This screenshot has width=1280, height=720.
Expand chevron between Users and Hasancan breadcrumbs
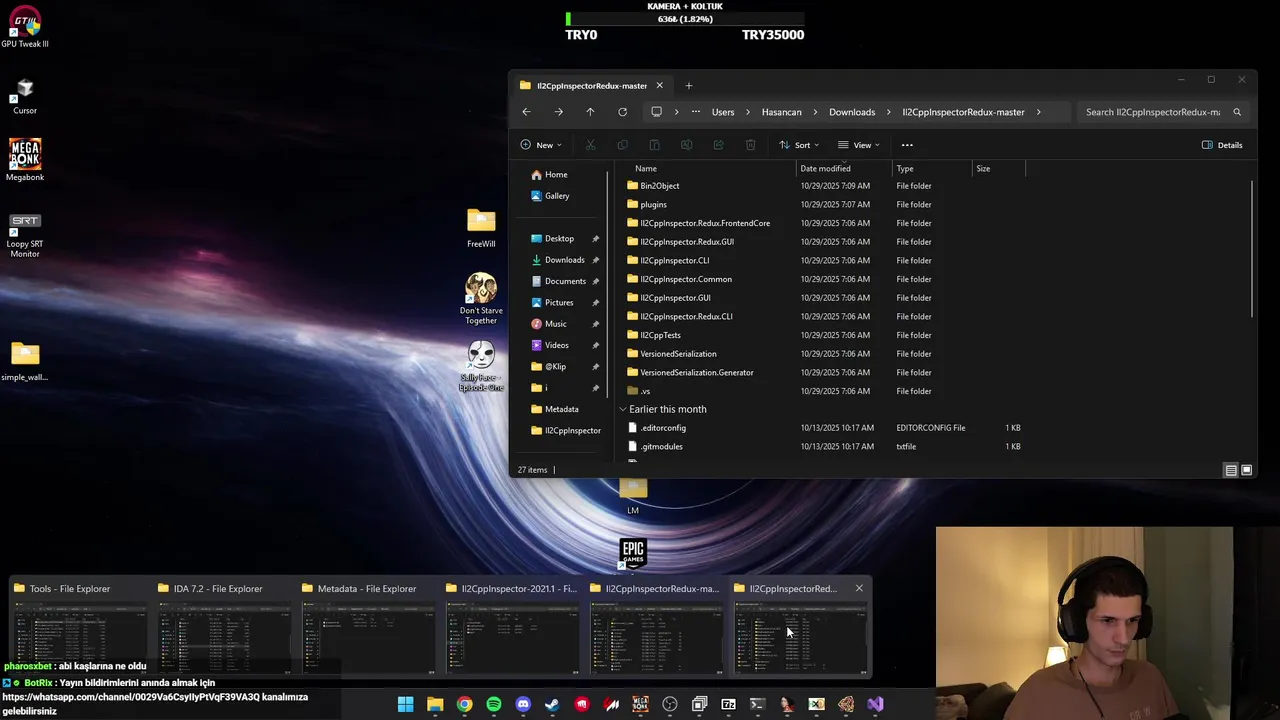coord(748,112)
